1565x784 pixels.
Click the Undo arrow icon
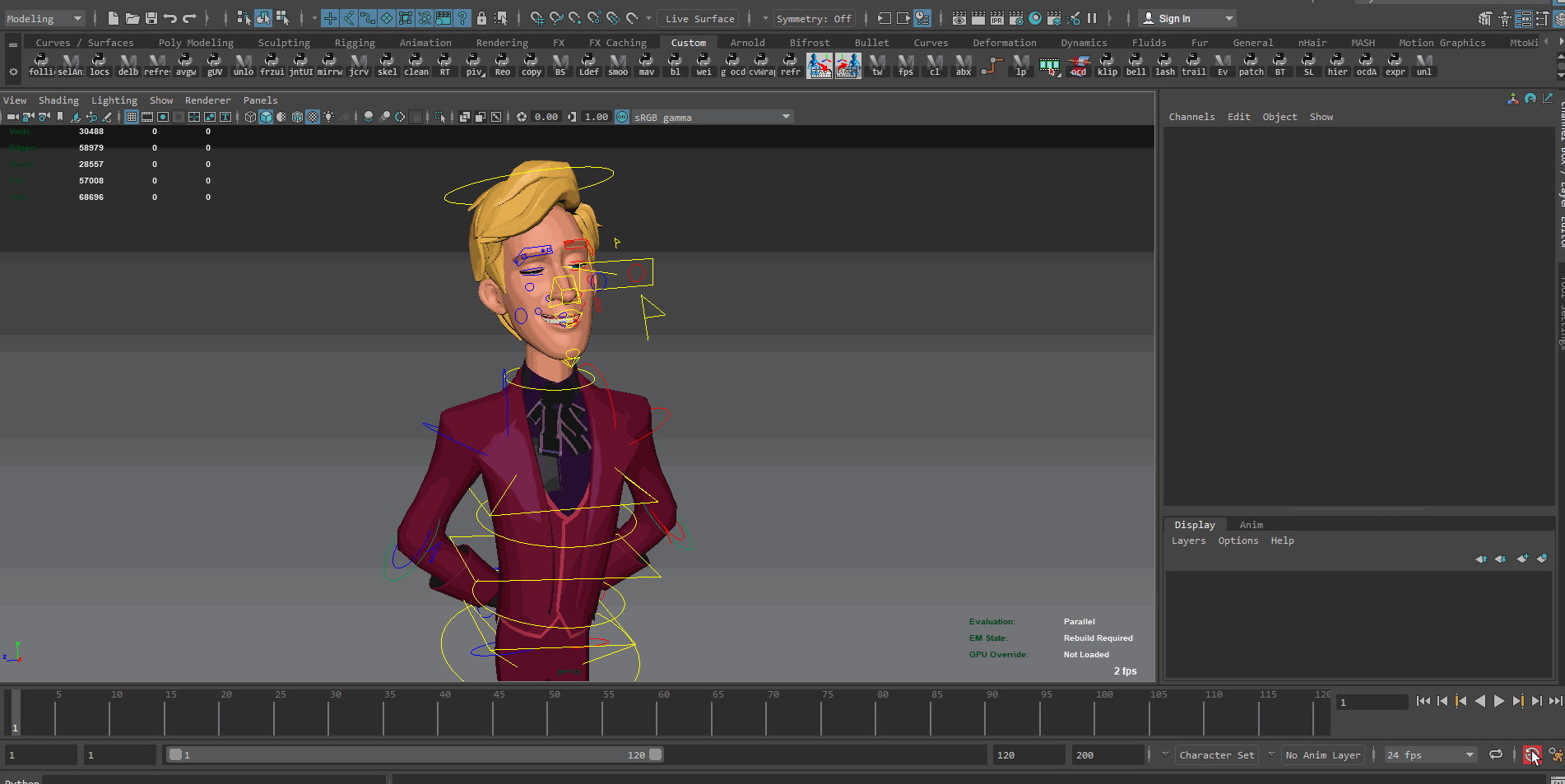point(170,18)
